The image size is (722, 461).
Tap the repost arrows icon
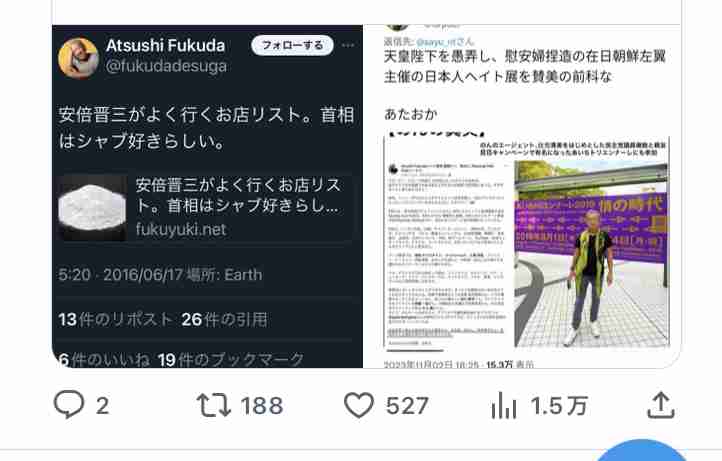[x=213, y=405]
